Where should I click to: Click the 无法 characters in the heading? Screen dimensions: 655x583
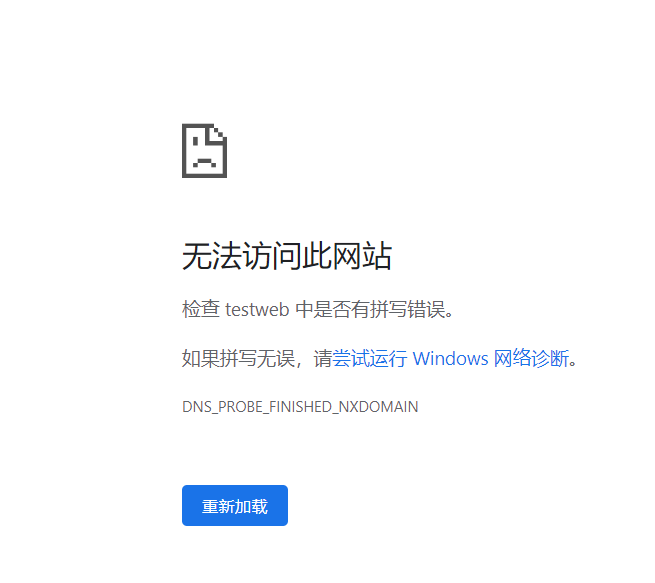[212, 256]
